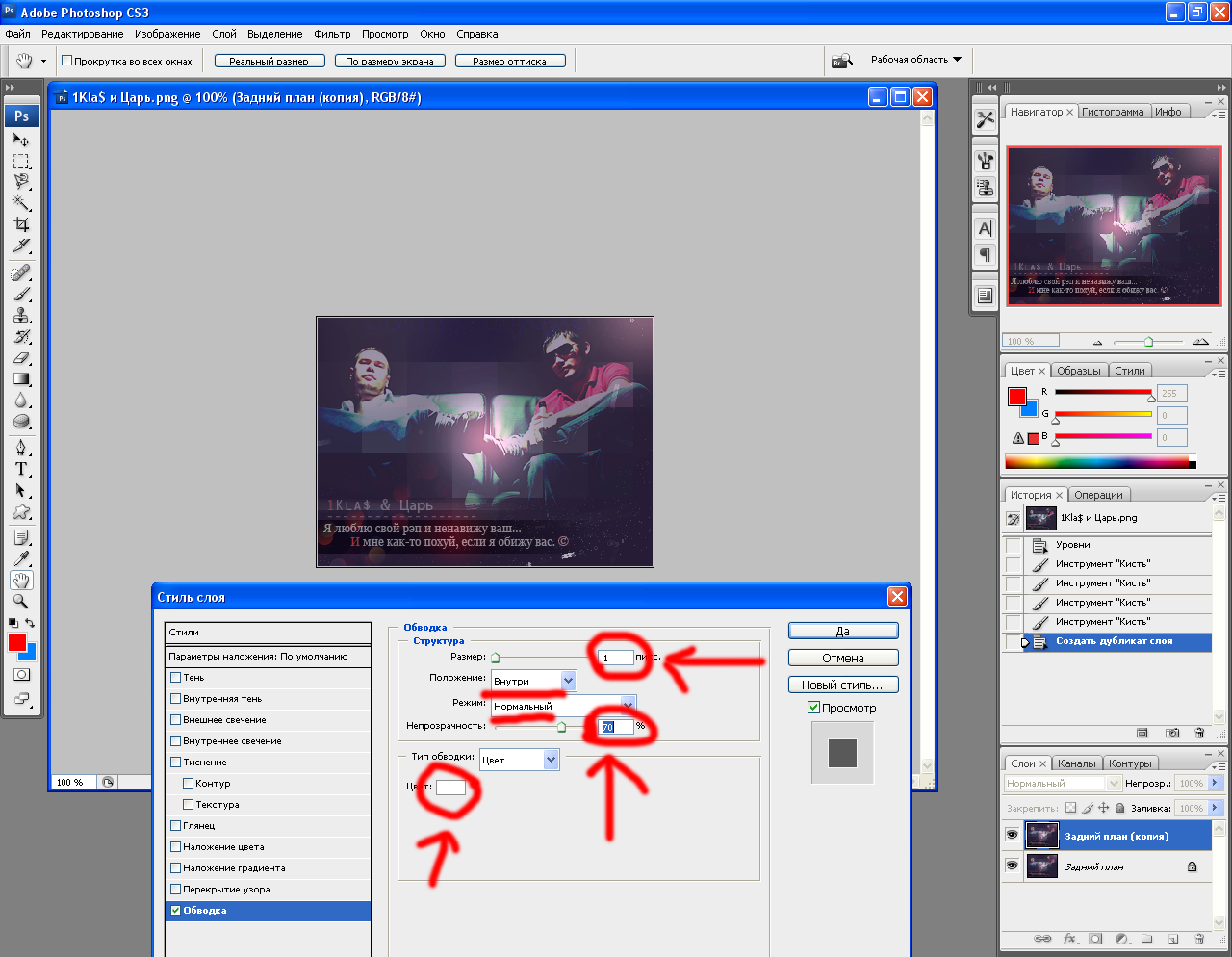Open layer styles fx icon in Layers panel
This screenshot has width=1232, height=957.
pyautogui.click(x=1069, y=939)
